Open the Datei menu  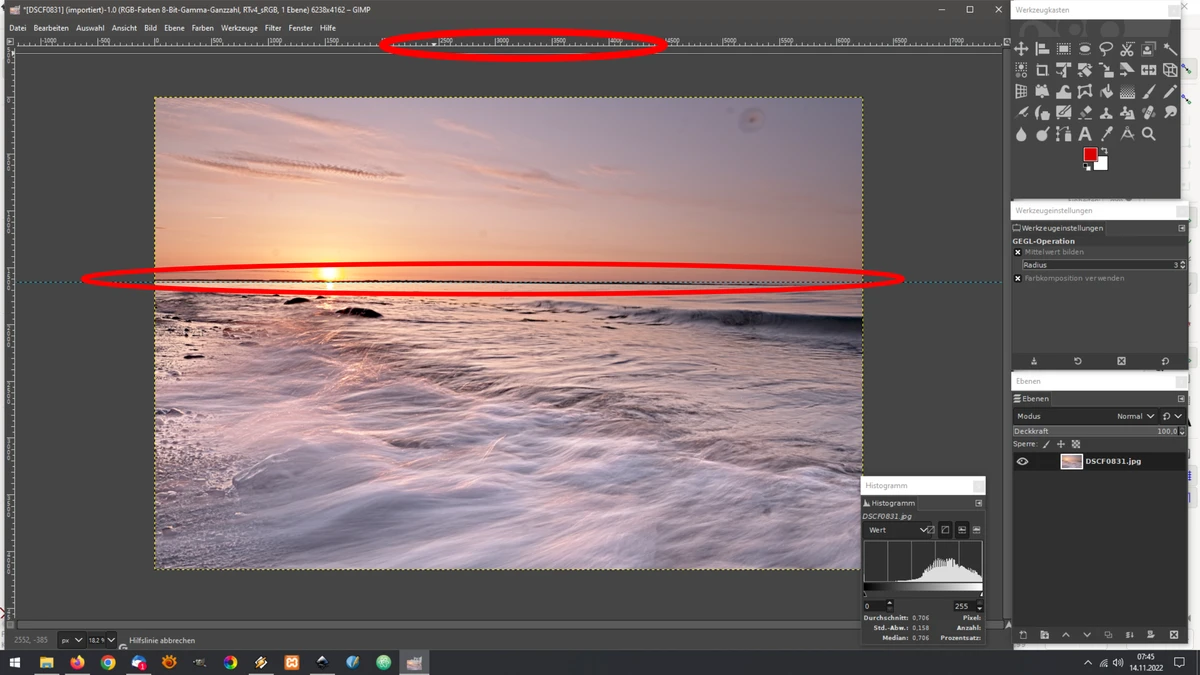(18, 28)
